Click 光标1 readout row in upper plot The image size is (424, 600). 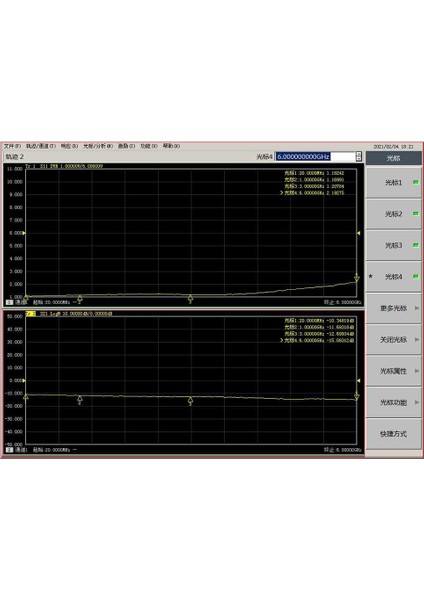(x=314, y=173)
